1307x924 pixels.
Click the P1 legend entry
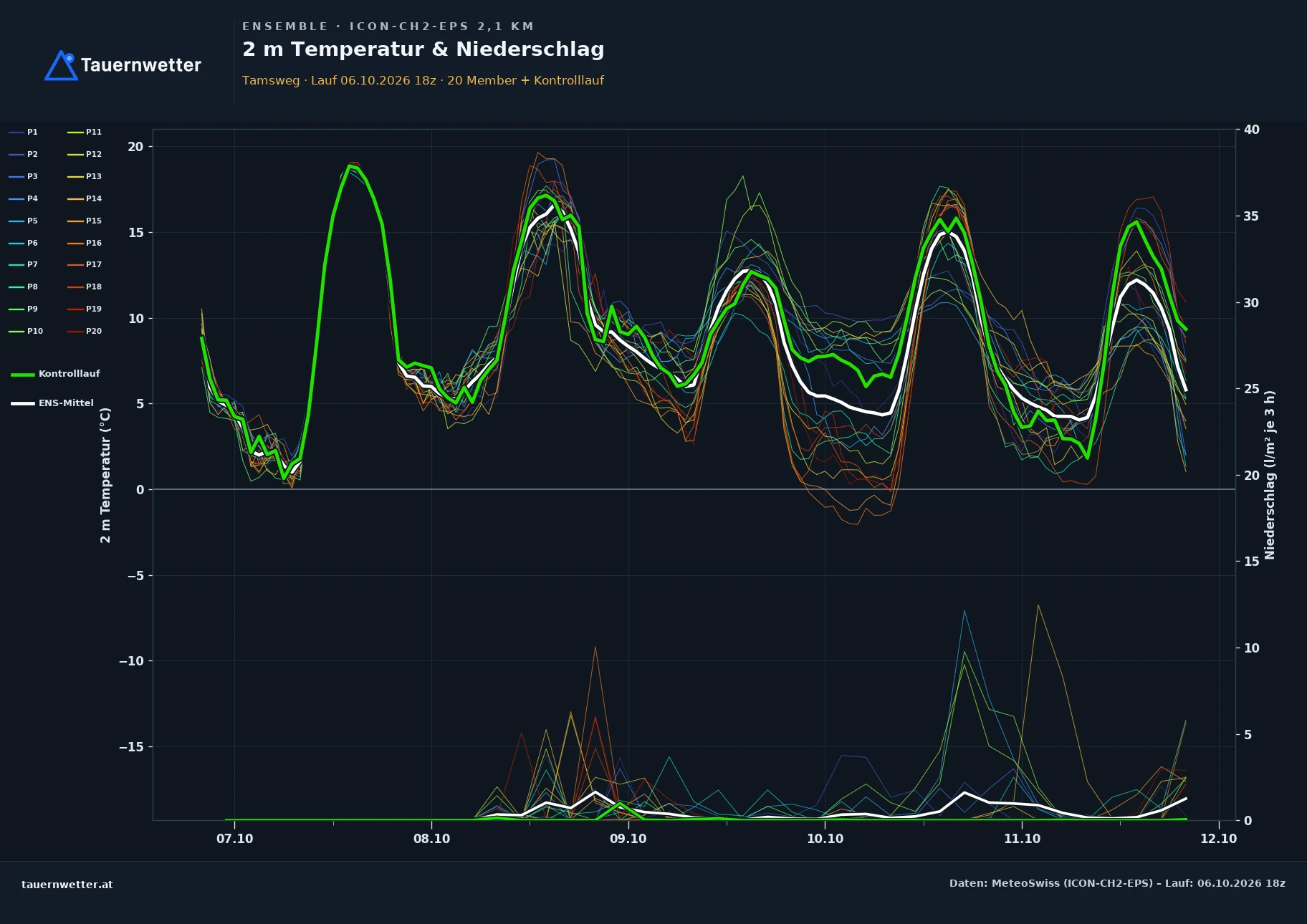pyautogui.click(x=23, y=132)
